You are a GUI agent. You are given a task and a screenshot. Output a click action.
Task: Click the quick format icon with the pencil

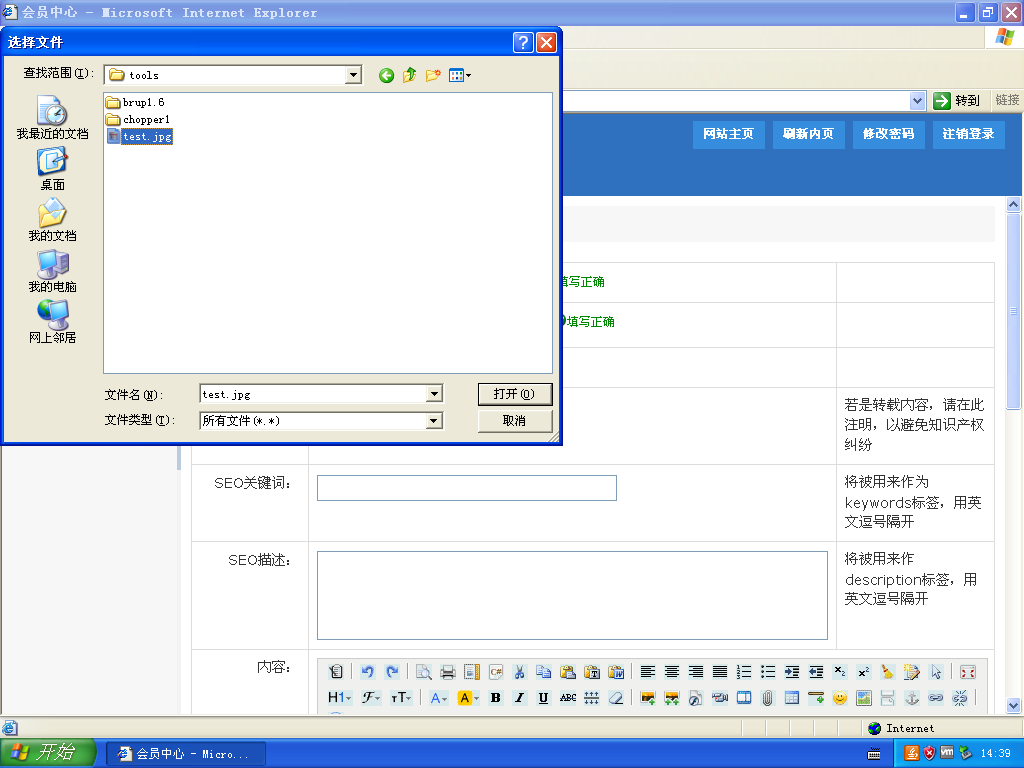click(x=912, y=671)
